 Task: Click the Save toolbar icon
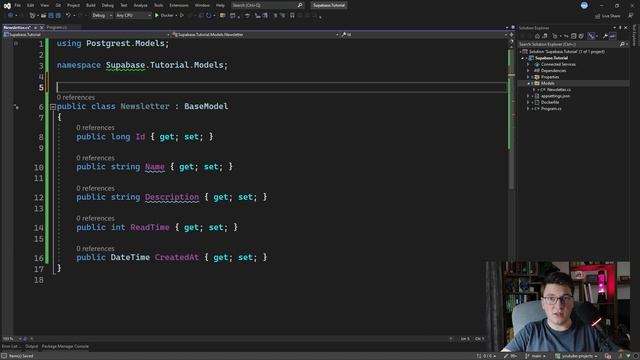[51, 16]
